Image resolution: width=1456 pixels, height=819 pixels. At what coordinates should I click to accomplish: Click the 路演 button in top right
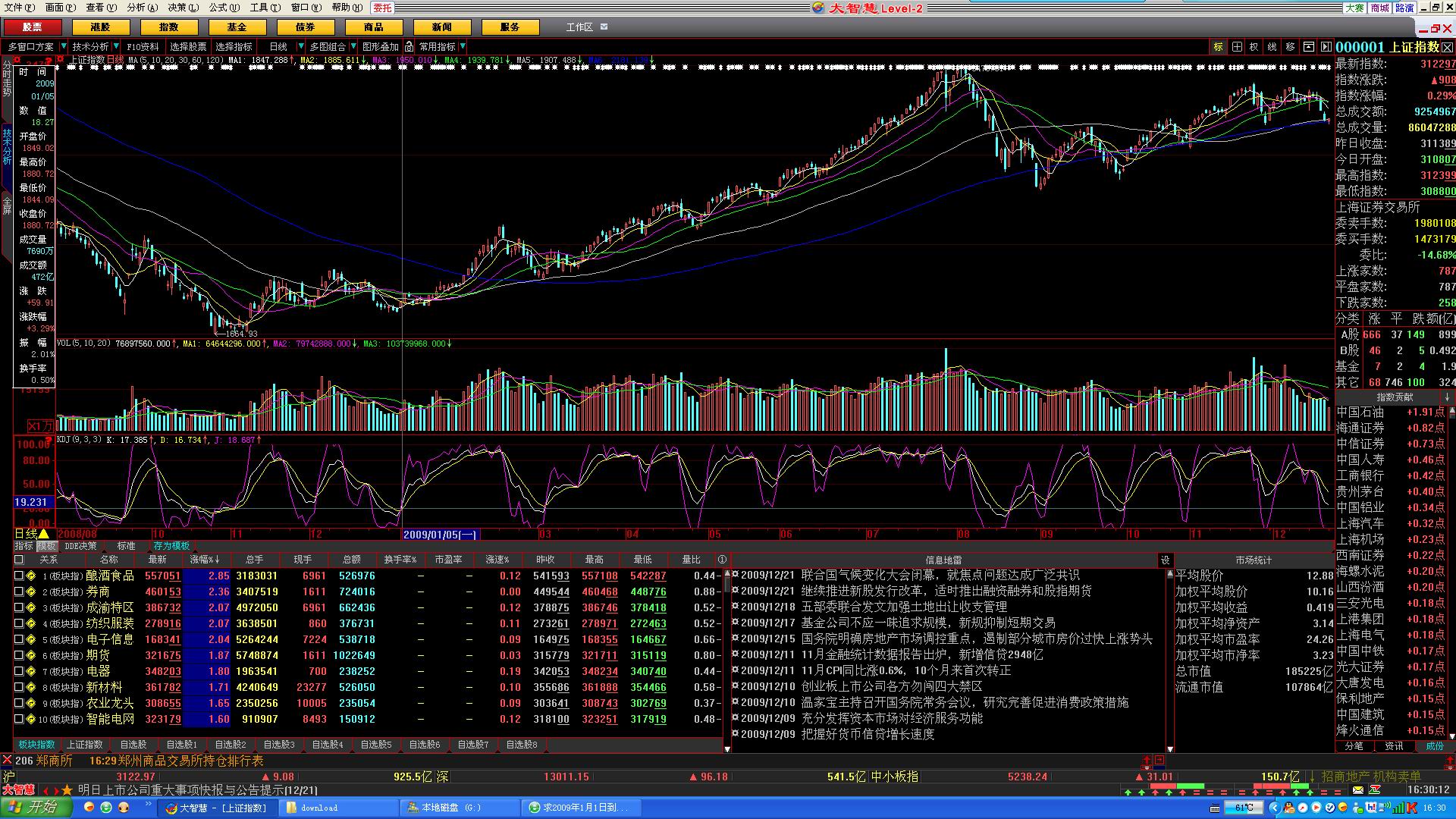[x=1404, y=8]
